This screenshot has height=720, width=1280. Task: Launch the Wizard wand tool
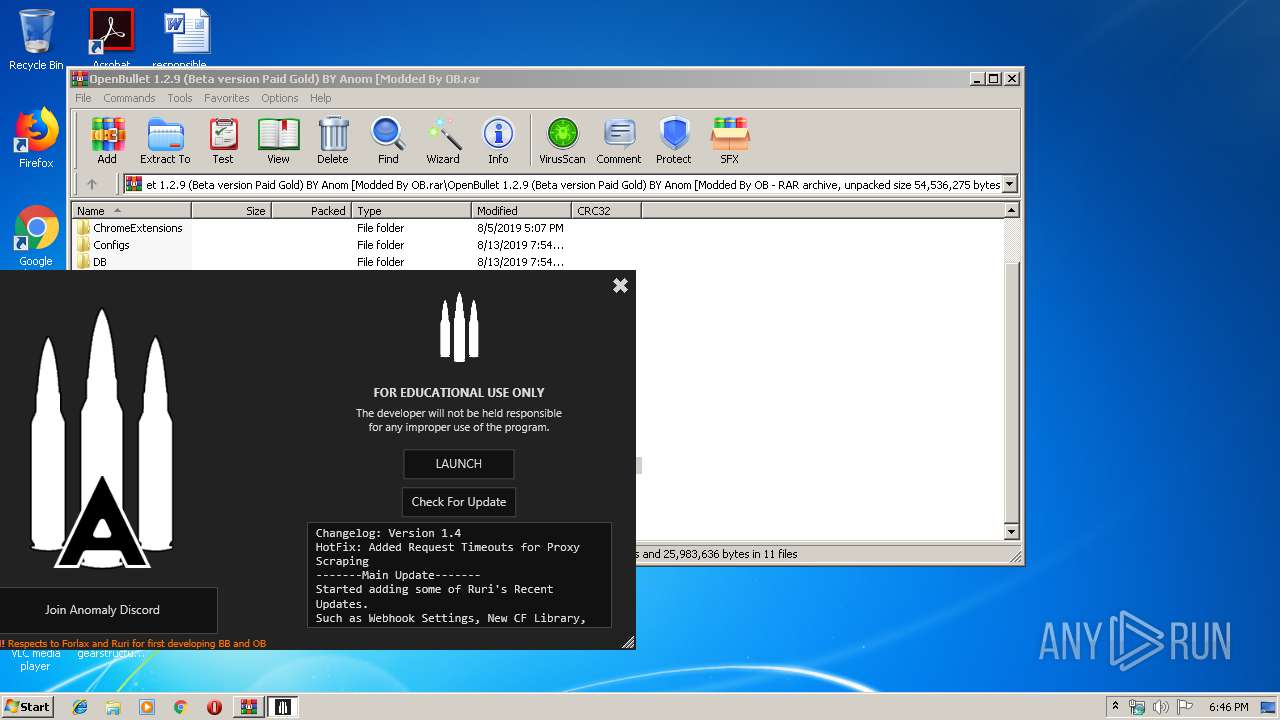[443, 141]
